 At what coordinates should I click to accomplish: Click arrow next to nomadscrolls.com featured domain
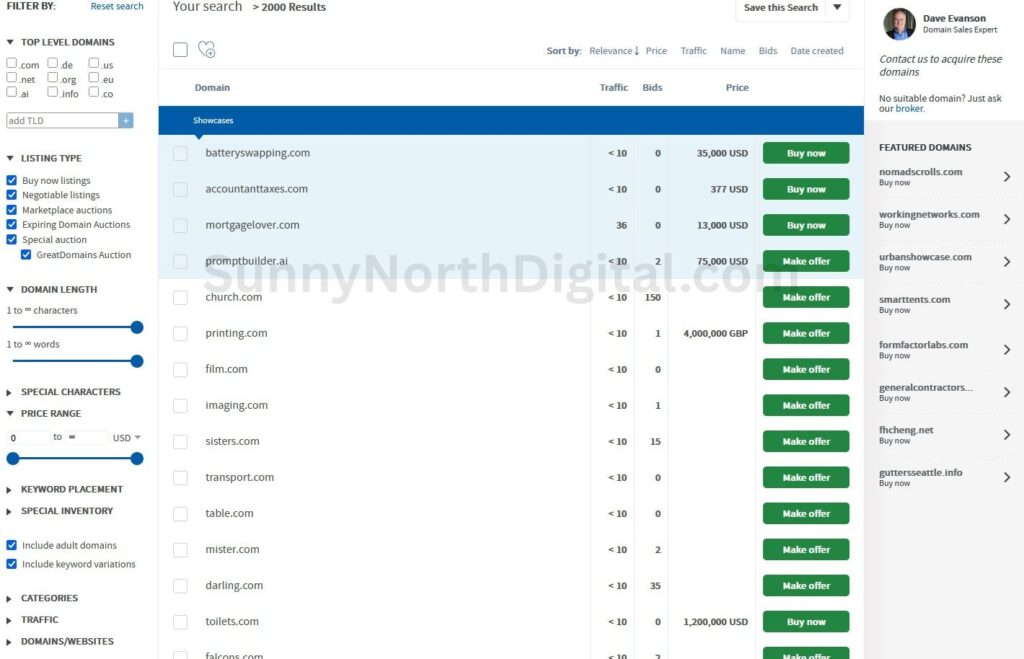[1007, 177]
